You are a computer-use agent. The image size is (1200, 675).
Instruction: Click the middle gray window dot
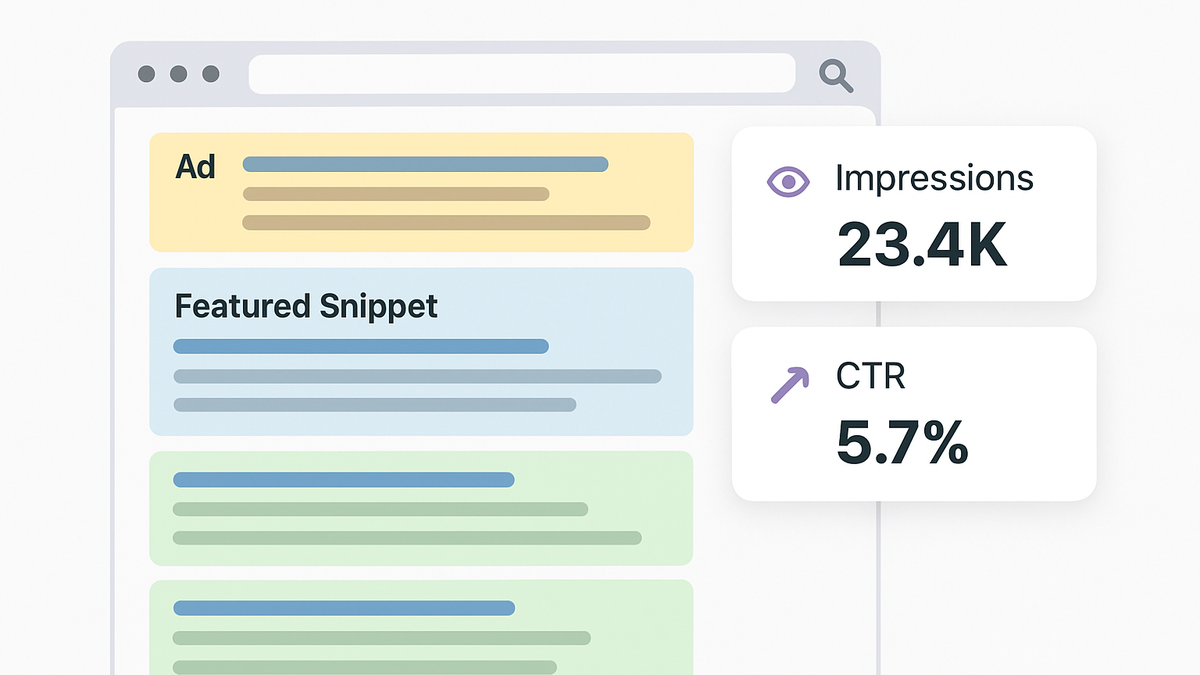coord(179,74)
